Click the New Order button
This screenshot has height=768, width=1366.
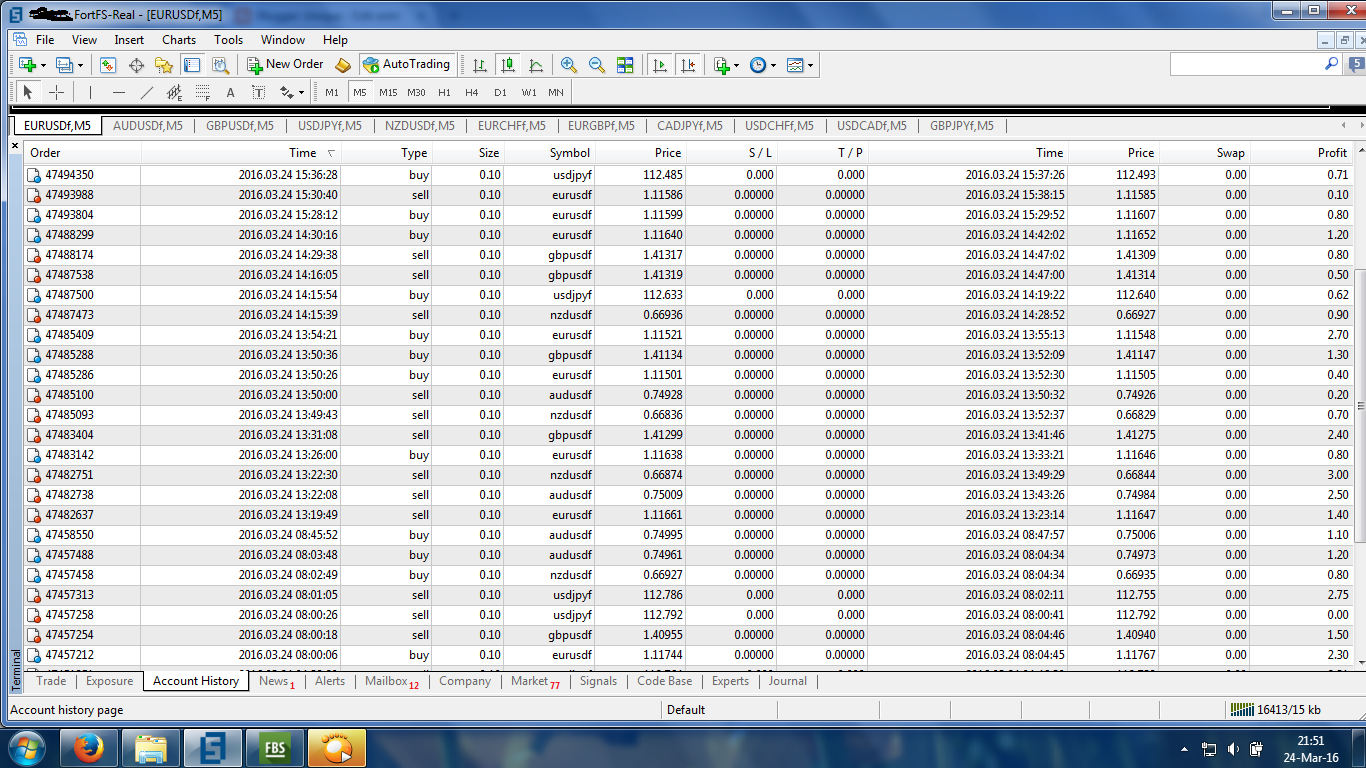click(x=286, y=64)
